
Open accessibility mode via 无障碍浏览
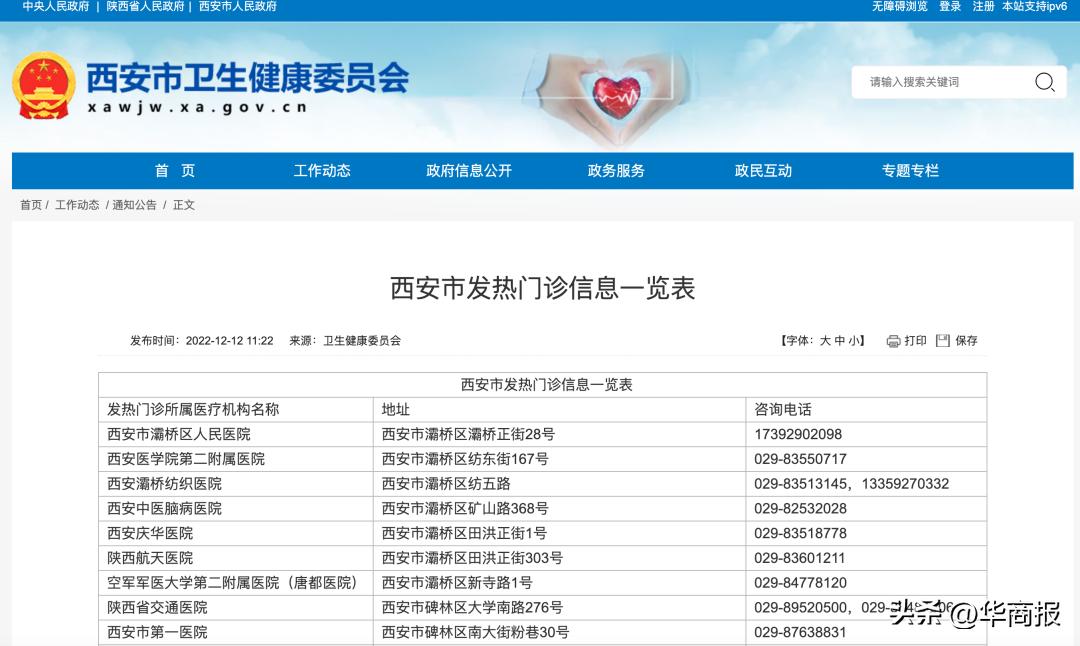[x=898, y=6]
